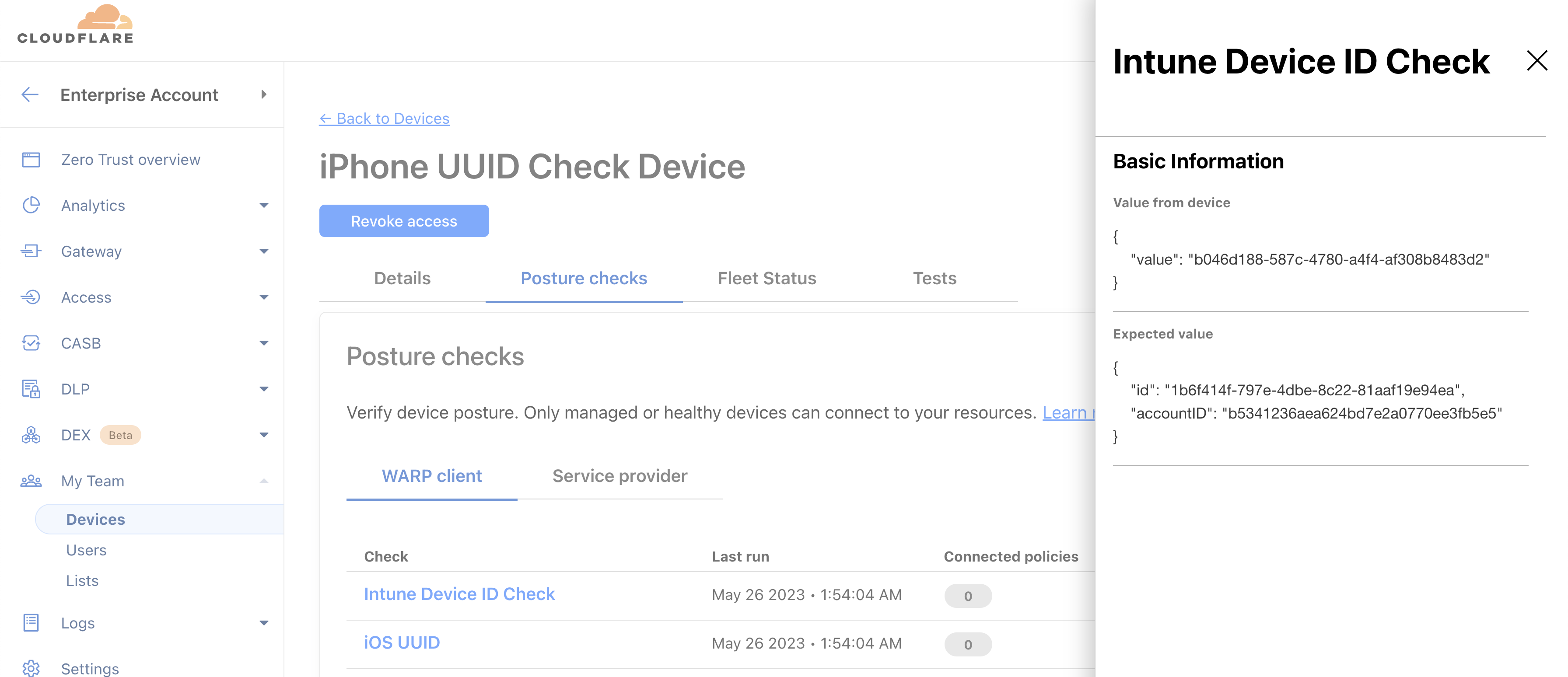Click the Cloudflare logo
Image resolution: width=1568 pixels, height=677 pixels.
[75, 24]
